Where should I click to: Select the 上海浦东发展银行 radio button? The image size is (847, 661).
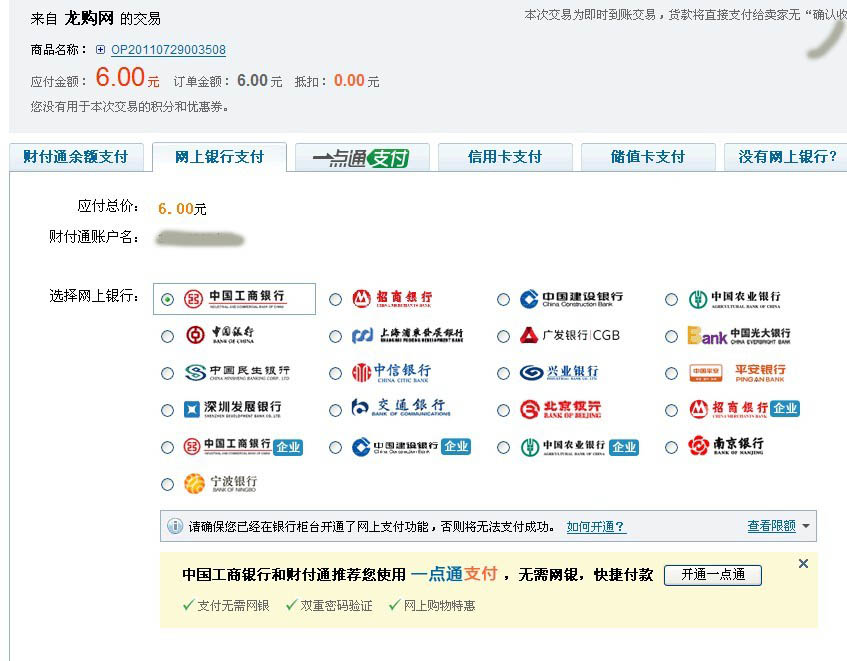point(335,336)
